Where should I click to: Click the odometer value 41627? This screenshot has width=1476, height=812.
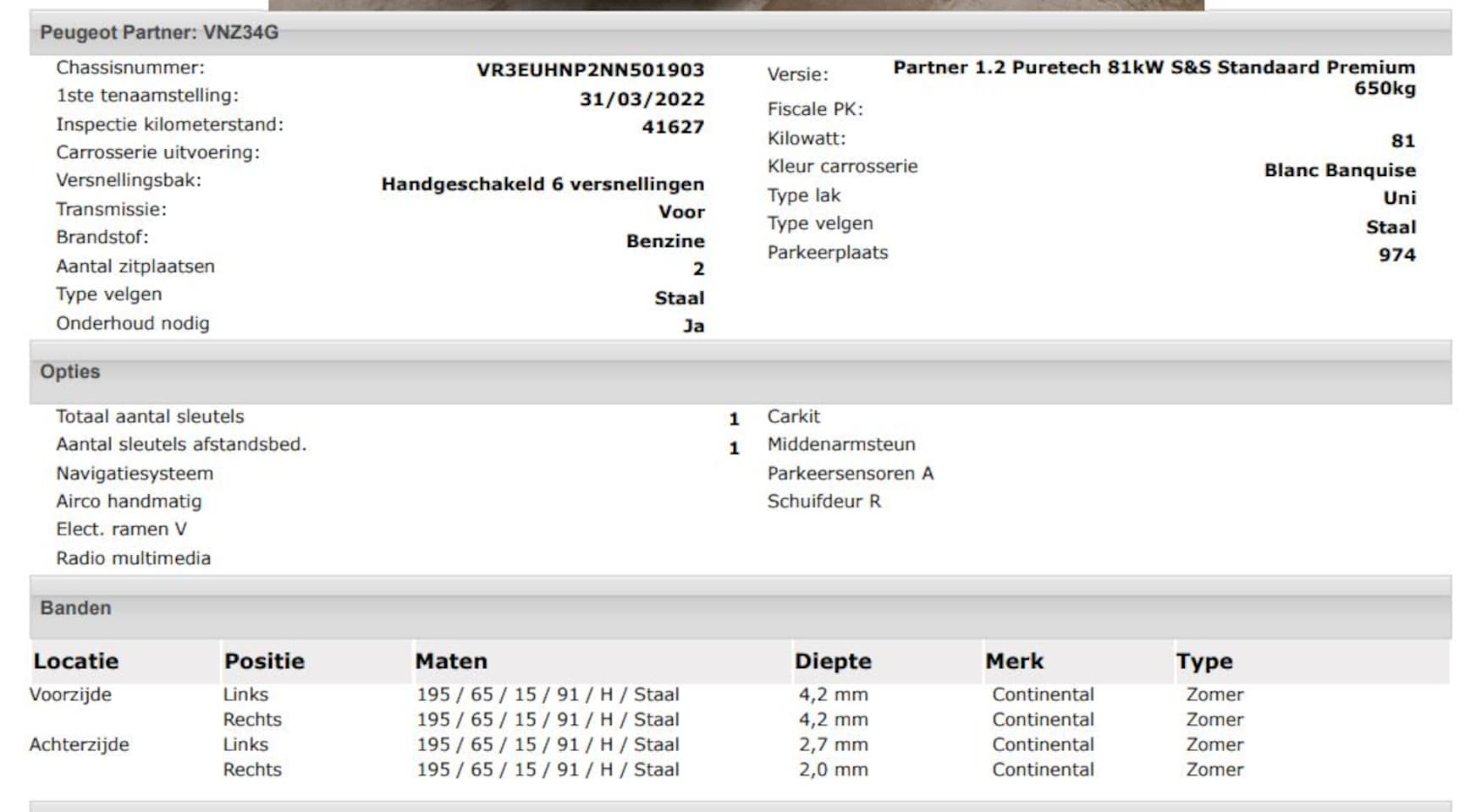[673, 127]
